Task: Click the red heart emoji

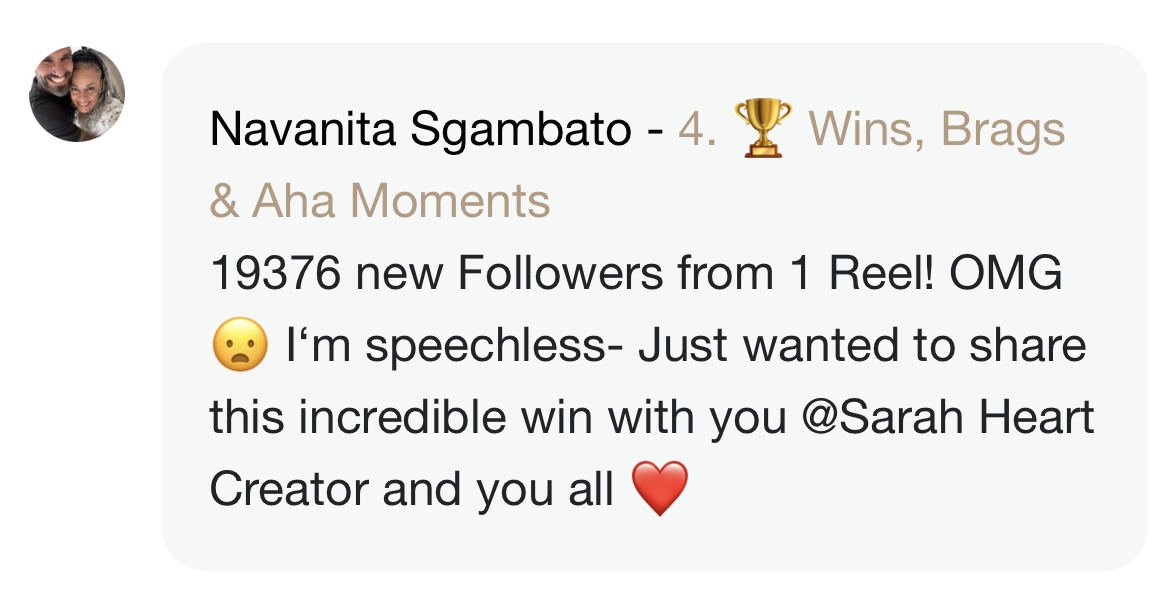Action: tap(660, 490)
